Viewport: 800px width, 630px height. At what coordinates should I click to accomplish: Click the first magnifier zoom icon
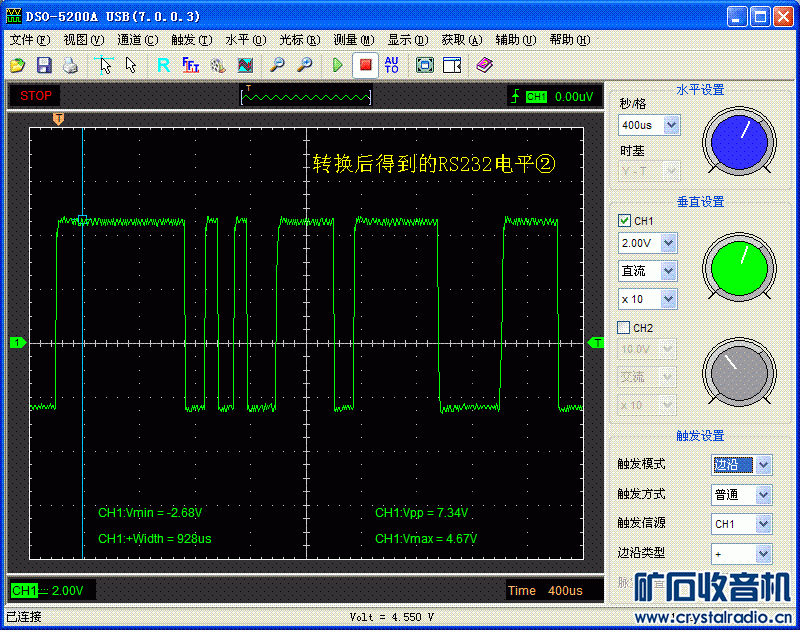coord(277,65)
